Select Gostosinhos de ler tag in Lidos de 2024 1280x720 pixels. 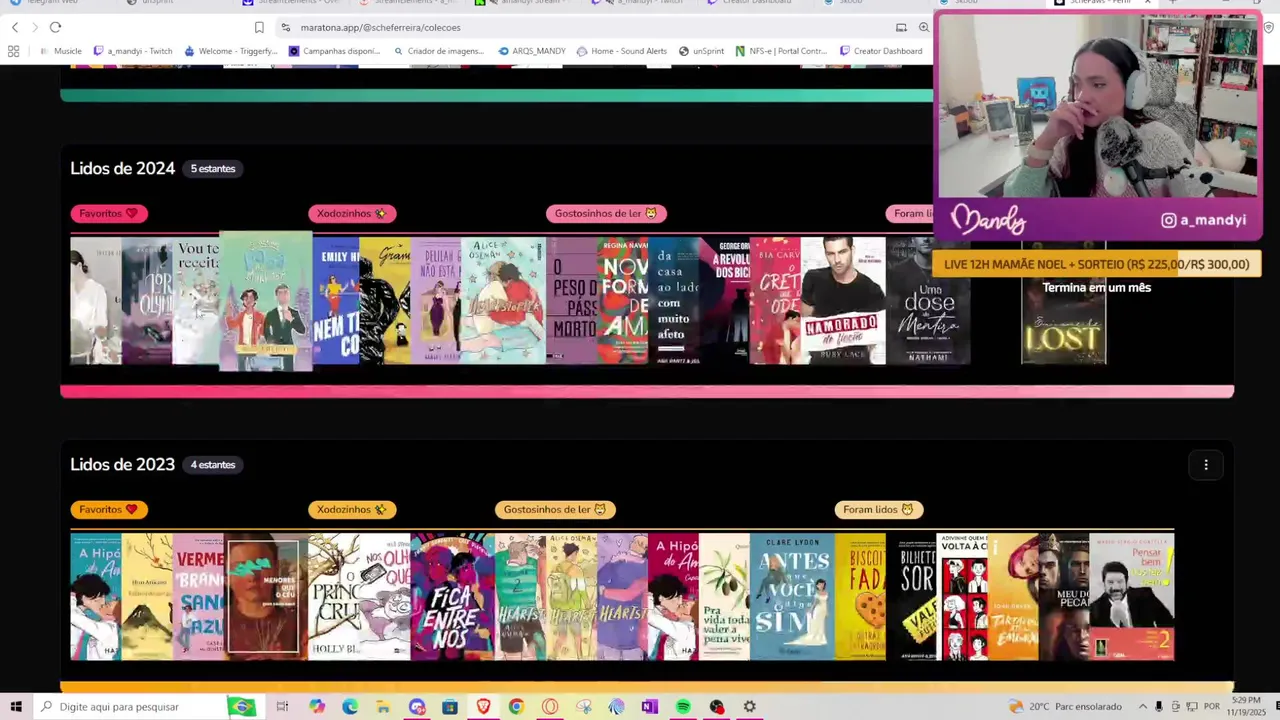pyautogui.click(x=606, y=213)
